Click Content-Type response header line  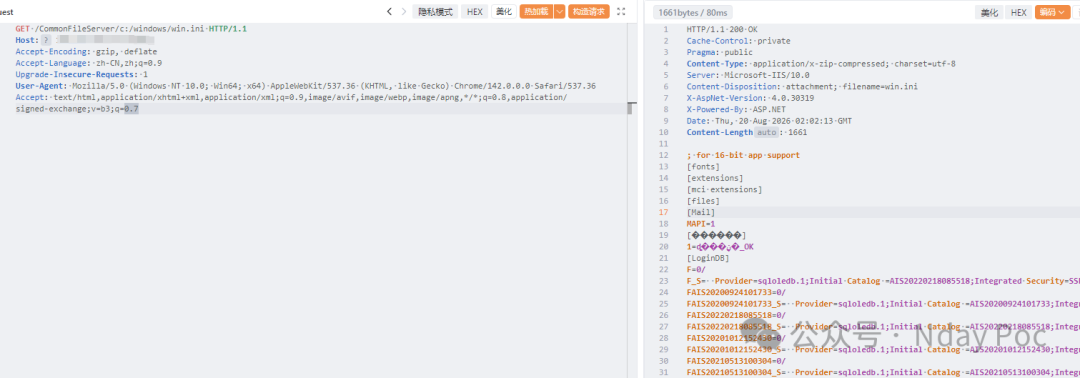(820, 63)
